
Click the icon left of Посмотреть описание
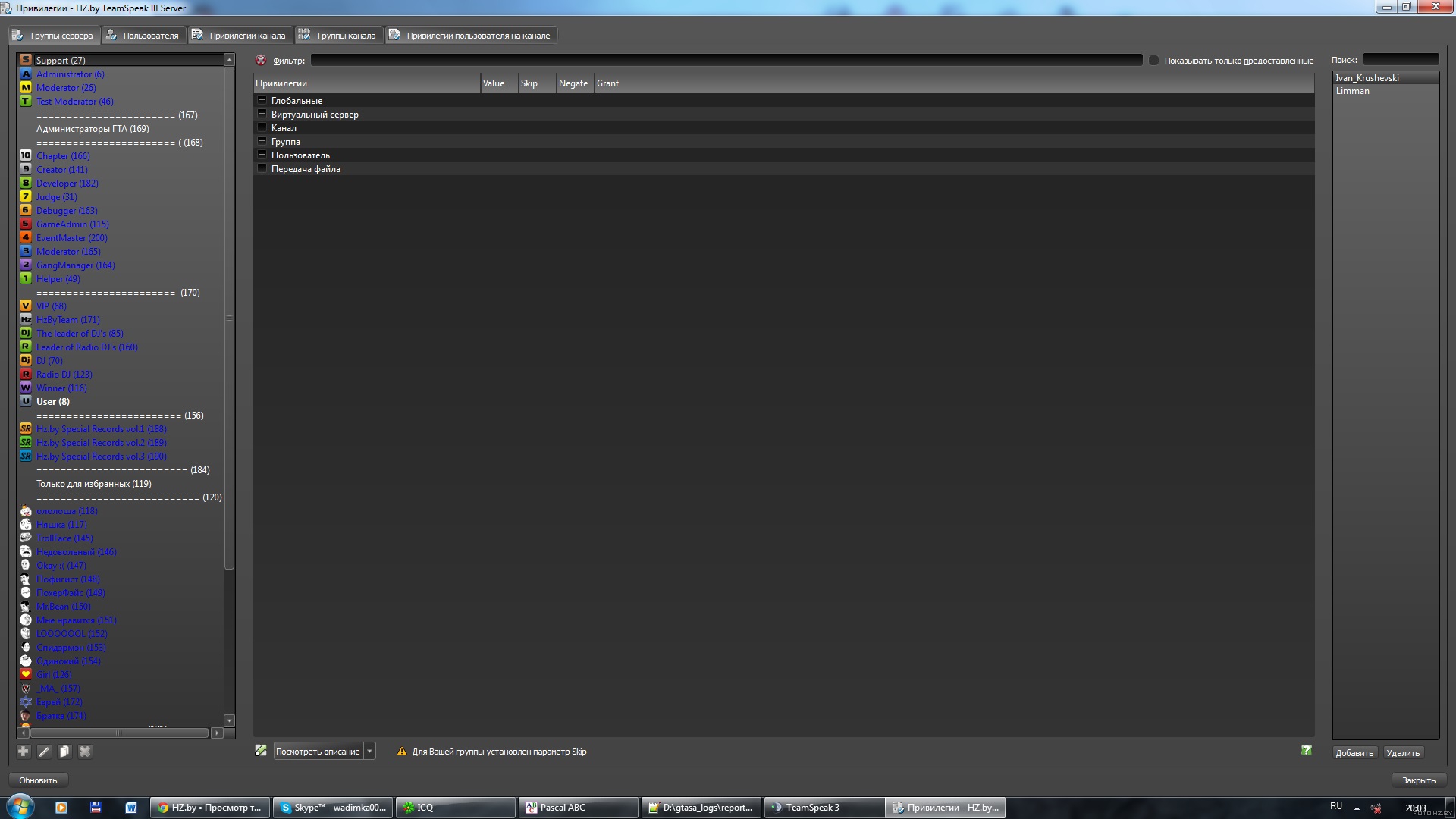click(261, 751)
